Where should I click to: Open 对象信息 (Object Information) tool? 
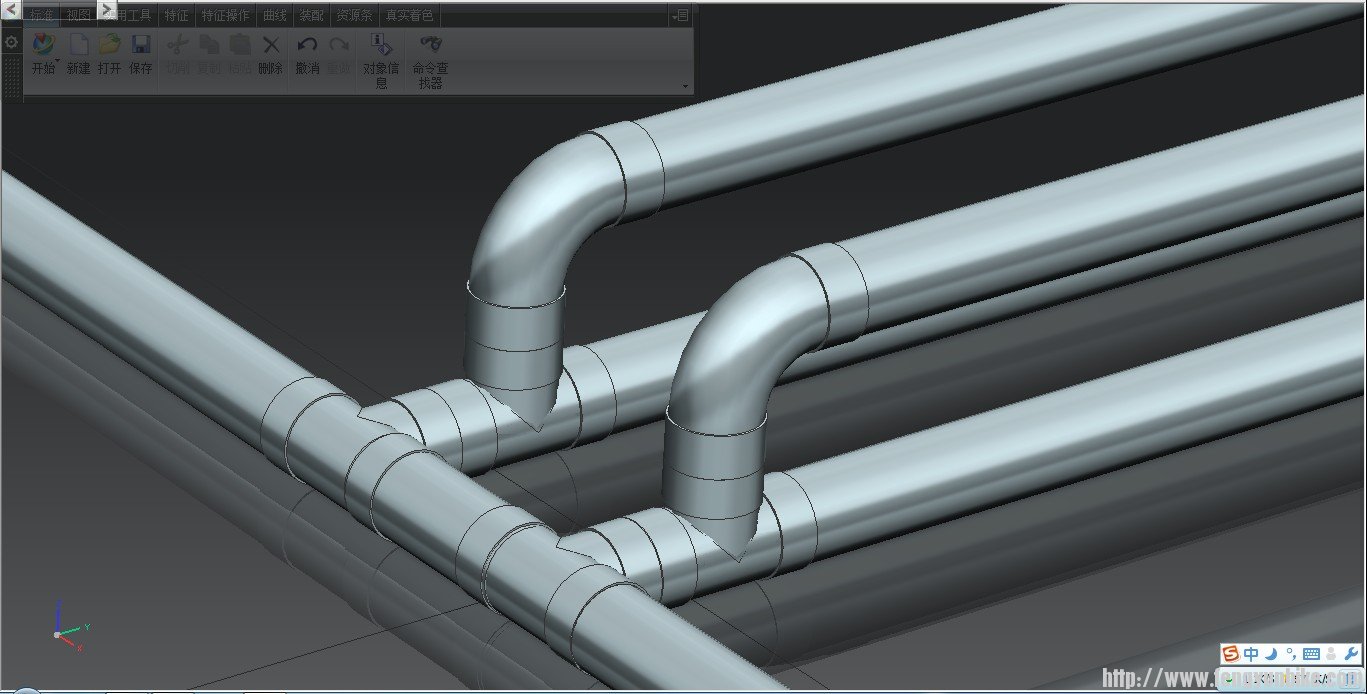point(380,45)
